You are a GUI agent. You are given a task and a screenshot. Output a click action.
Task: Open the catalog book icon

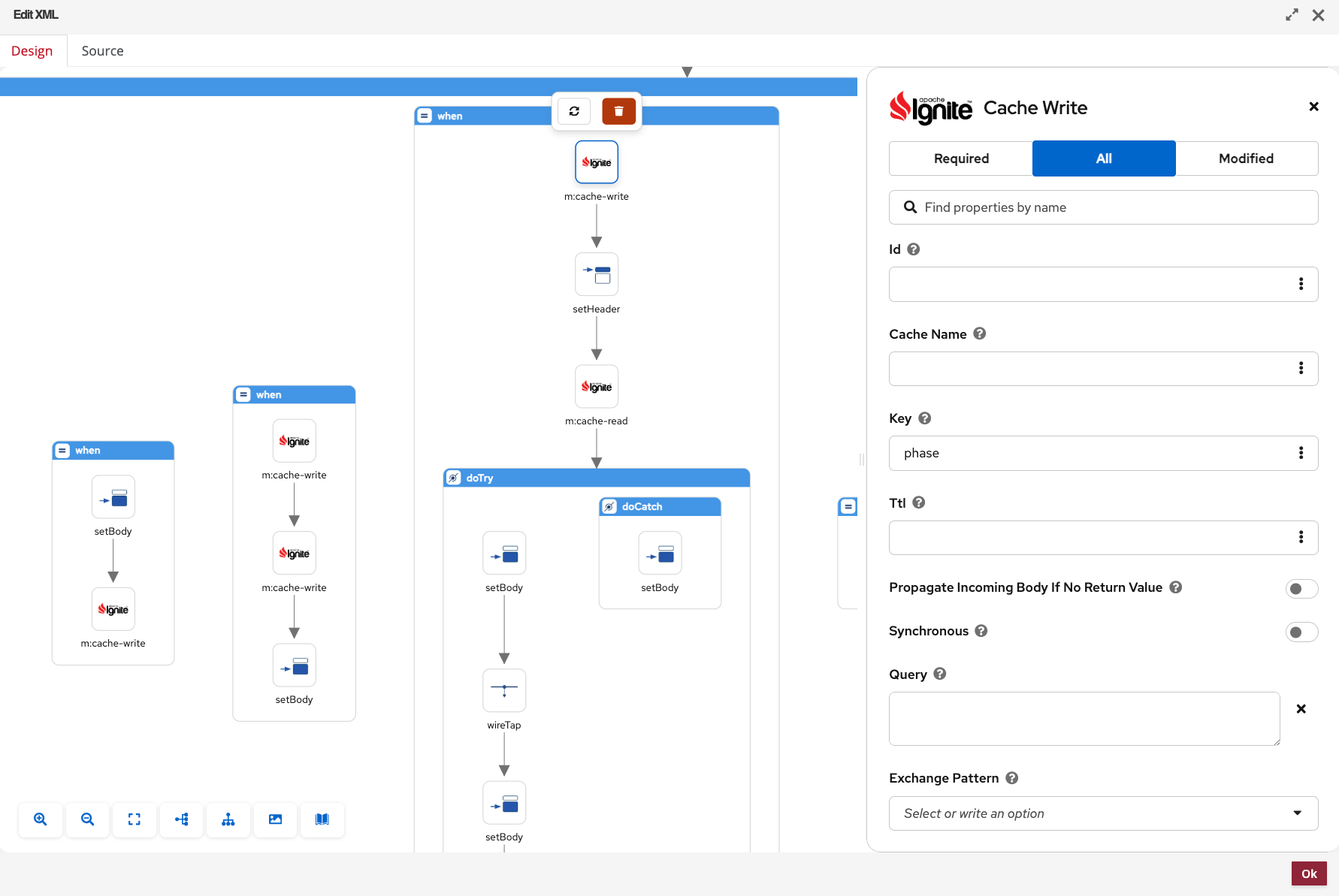point(322,819)
